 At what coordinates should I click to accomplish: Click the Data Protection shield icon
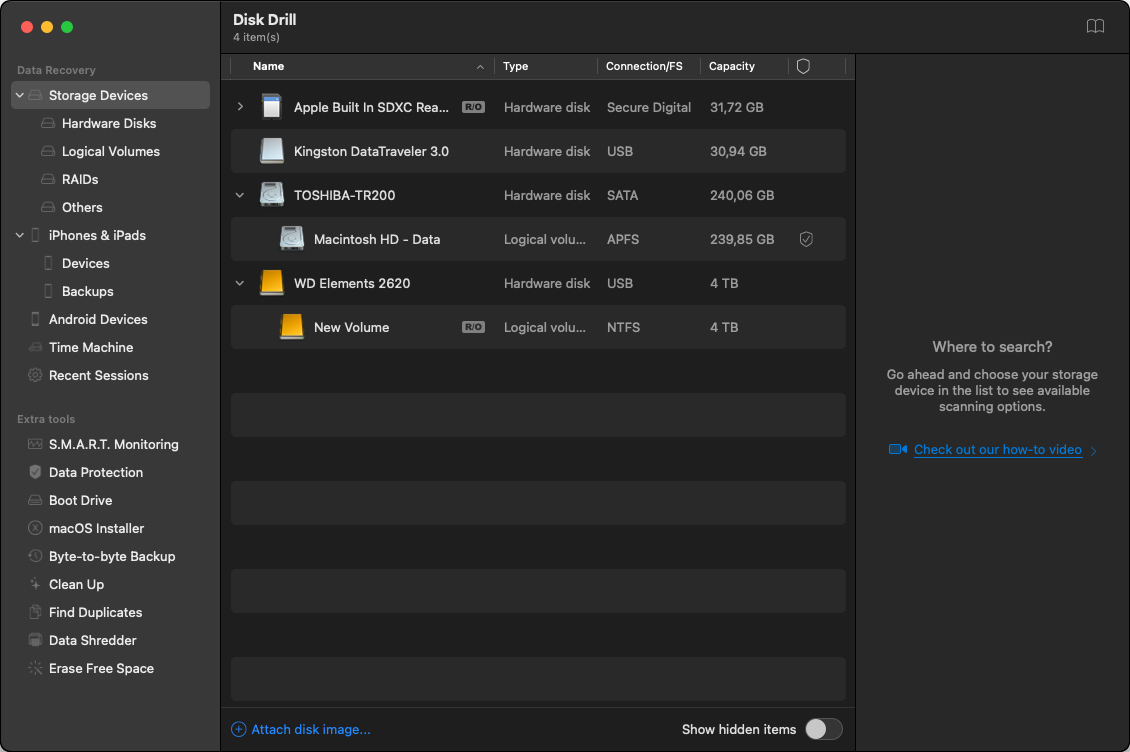(x=35, y=472)
